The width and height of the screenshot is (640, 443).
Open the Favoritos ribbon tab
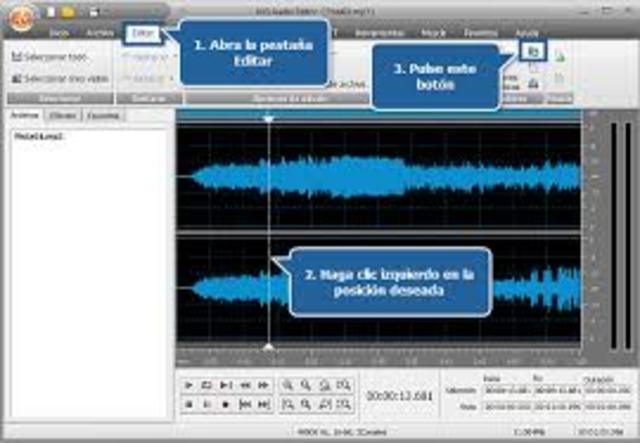(x=481, y=33)
